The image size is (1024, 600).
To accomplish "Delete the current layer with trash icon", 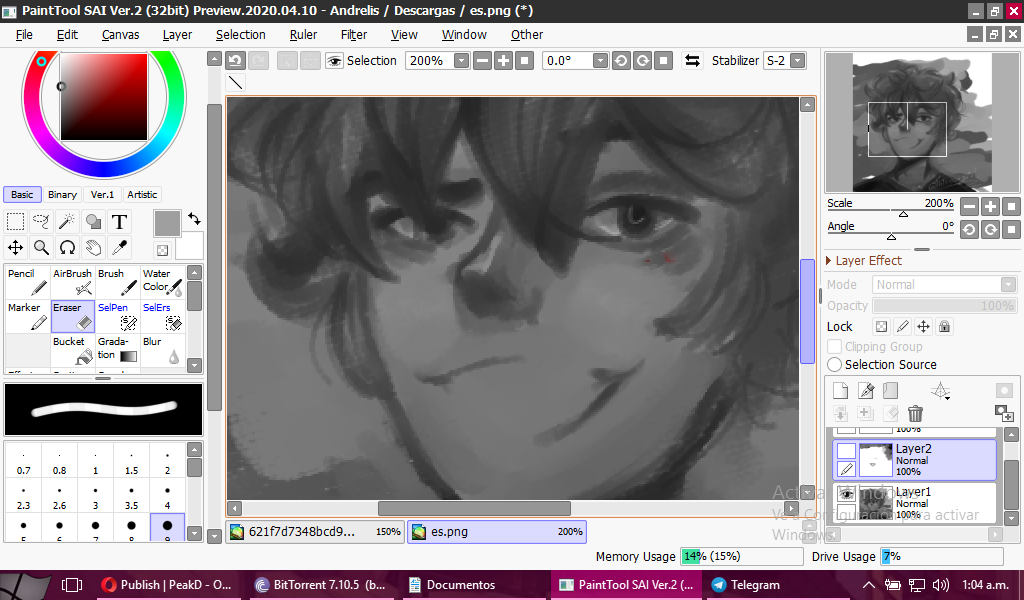I will tap(915, 413).
